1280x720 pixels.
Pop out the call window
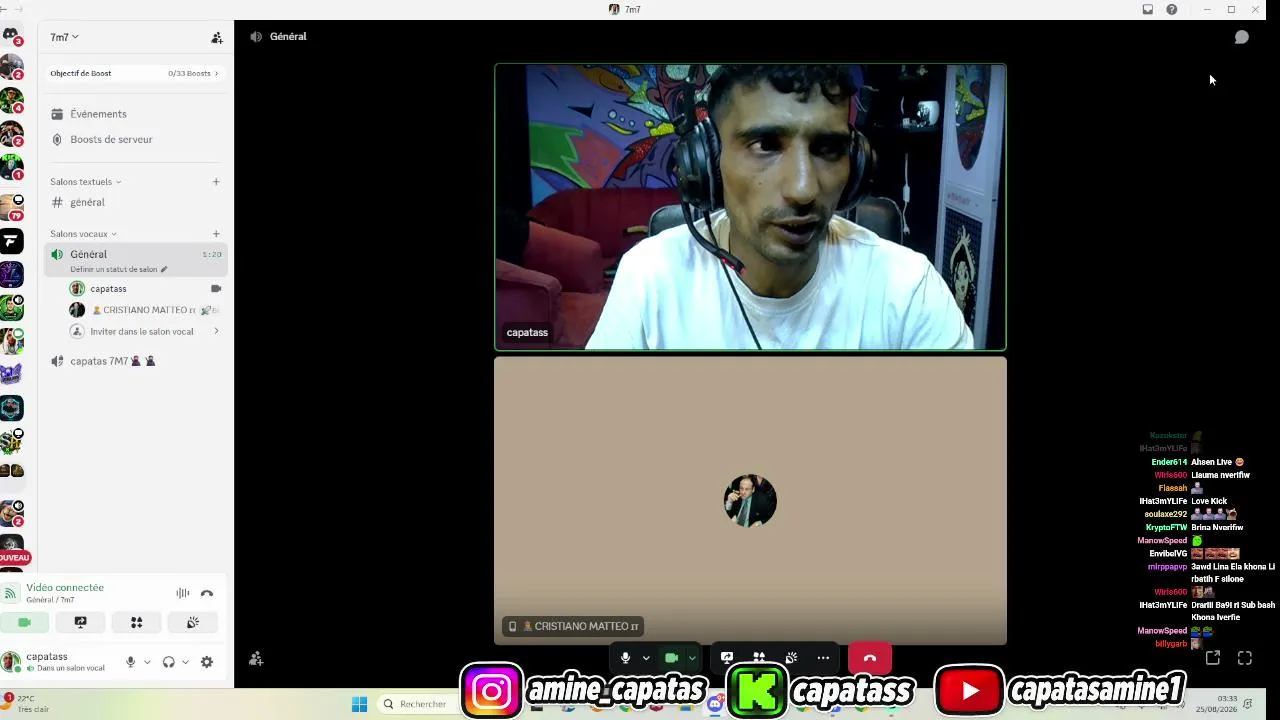pyautogui.click(x=1213, y=658)
